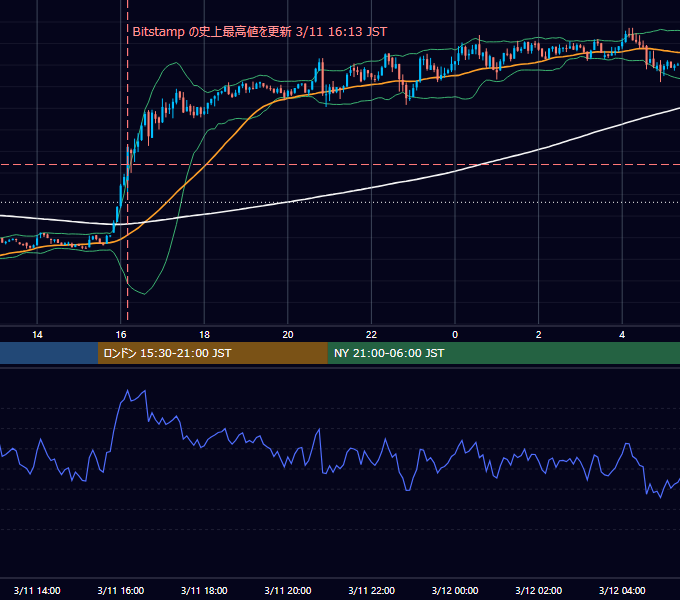Click the 2 hour axis label
Screen dimensions: 680x600
(539, 335)
